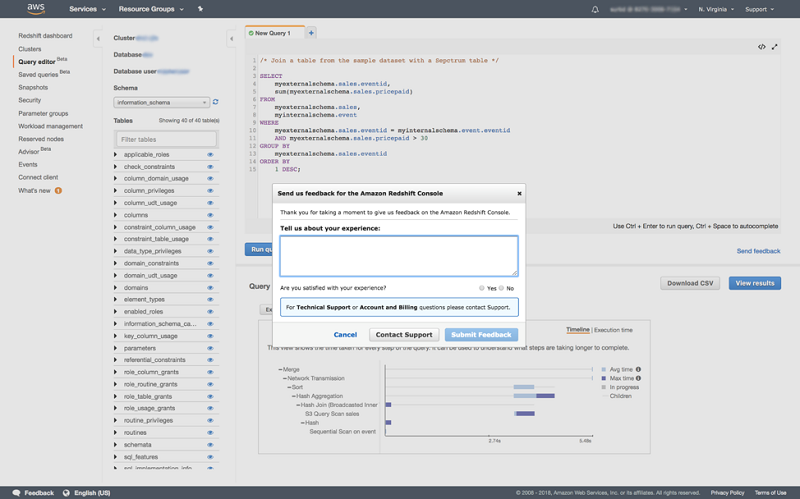Viewport: 800px width, 499px height.
Task: Open Saved queries in sidebar
Action: pos(38,74)
